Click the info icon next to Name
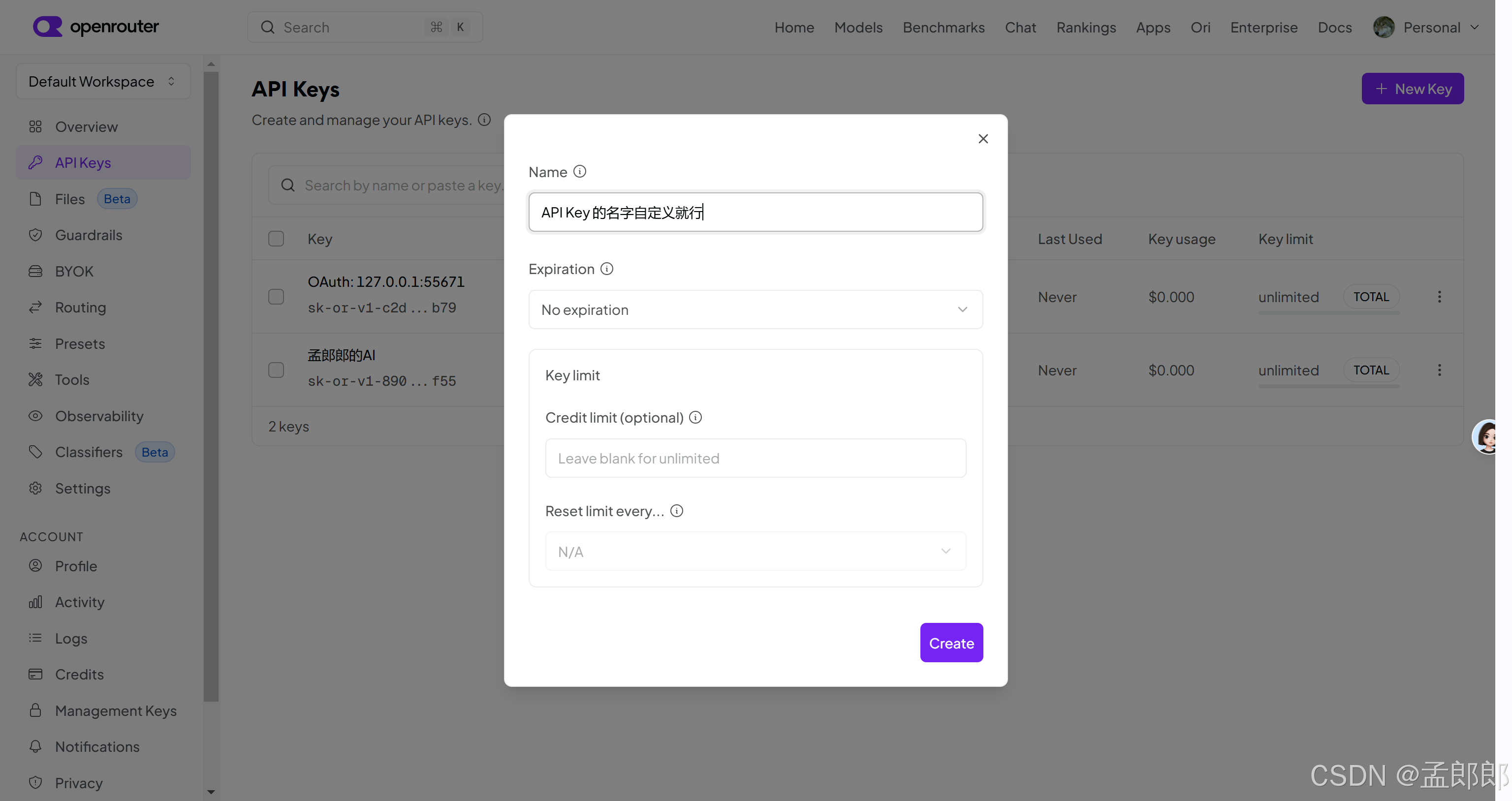This screenshot has height=801, width=1512. point(579,171)
